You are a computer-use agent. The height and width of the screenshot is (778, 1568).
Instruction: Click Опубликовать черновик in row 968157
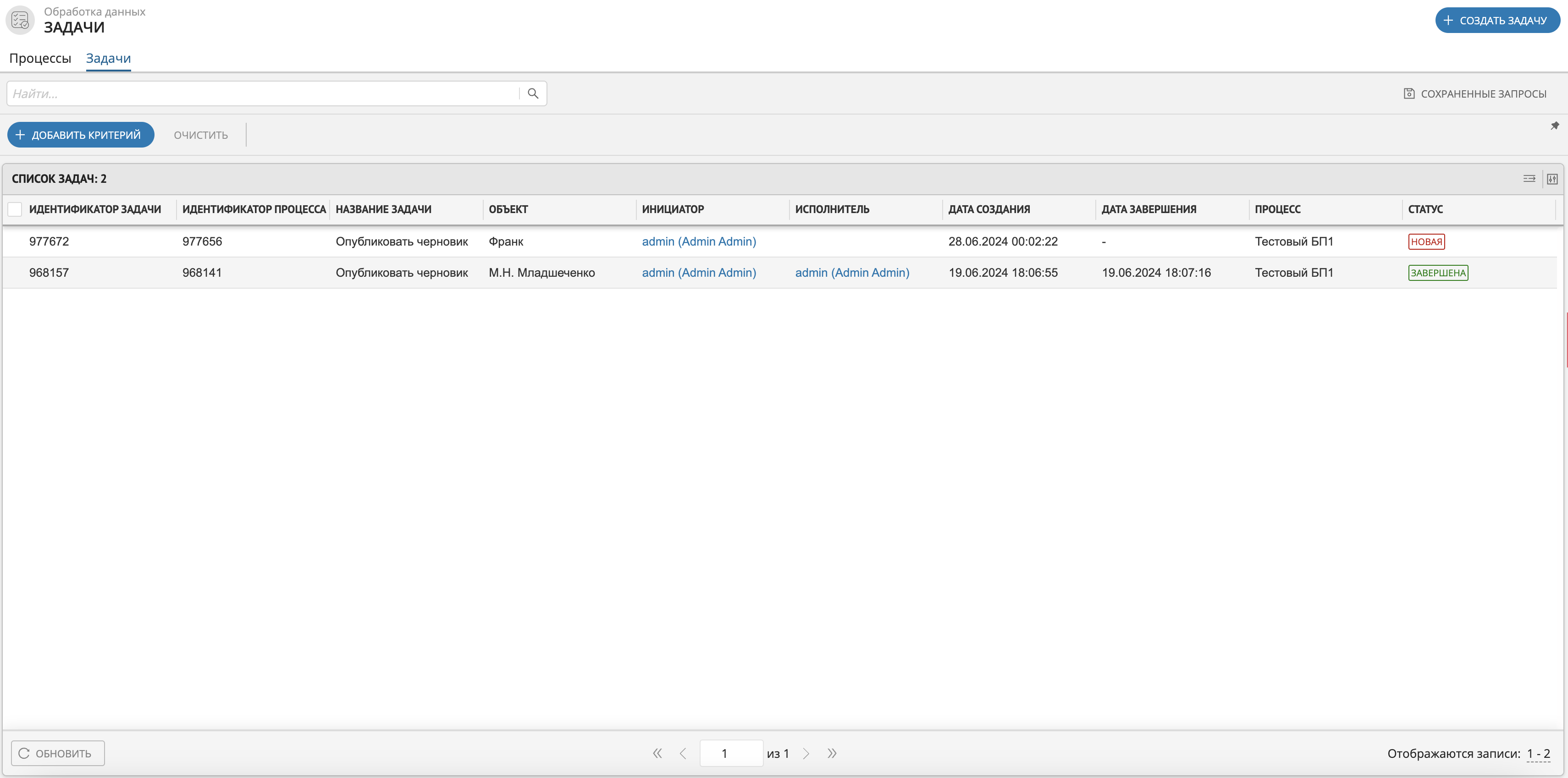click(402, 273)
